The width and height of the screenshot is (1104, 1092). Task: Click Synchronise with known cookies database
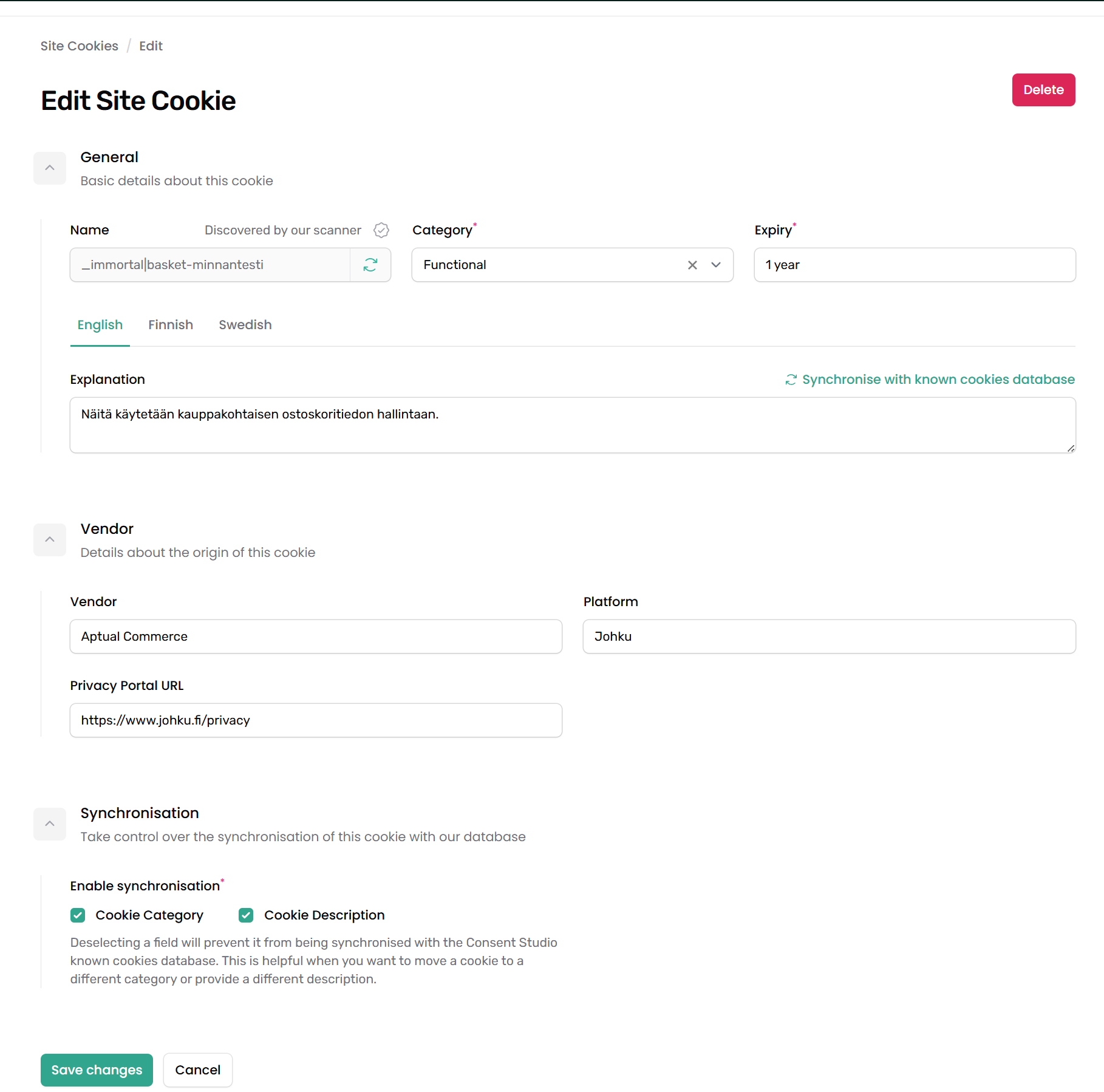(x=938, y=380)
